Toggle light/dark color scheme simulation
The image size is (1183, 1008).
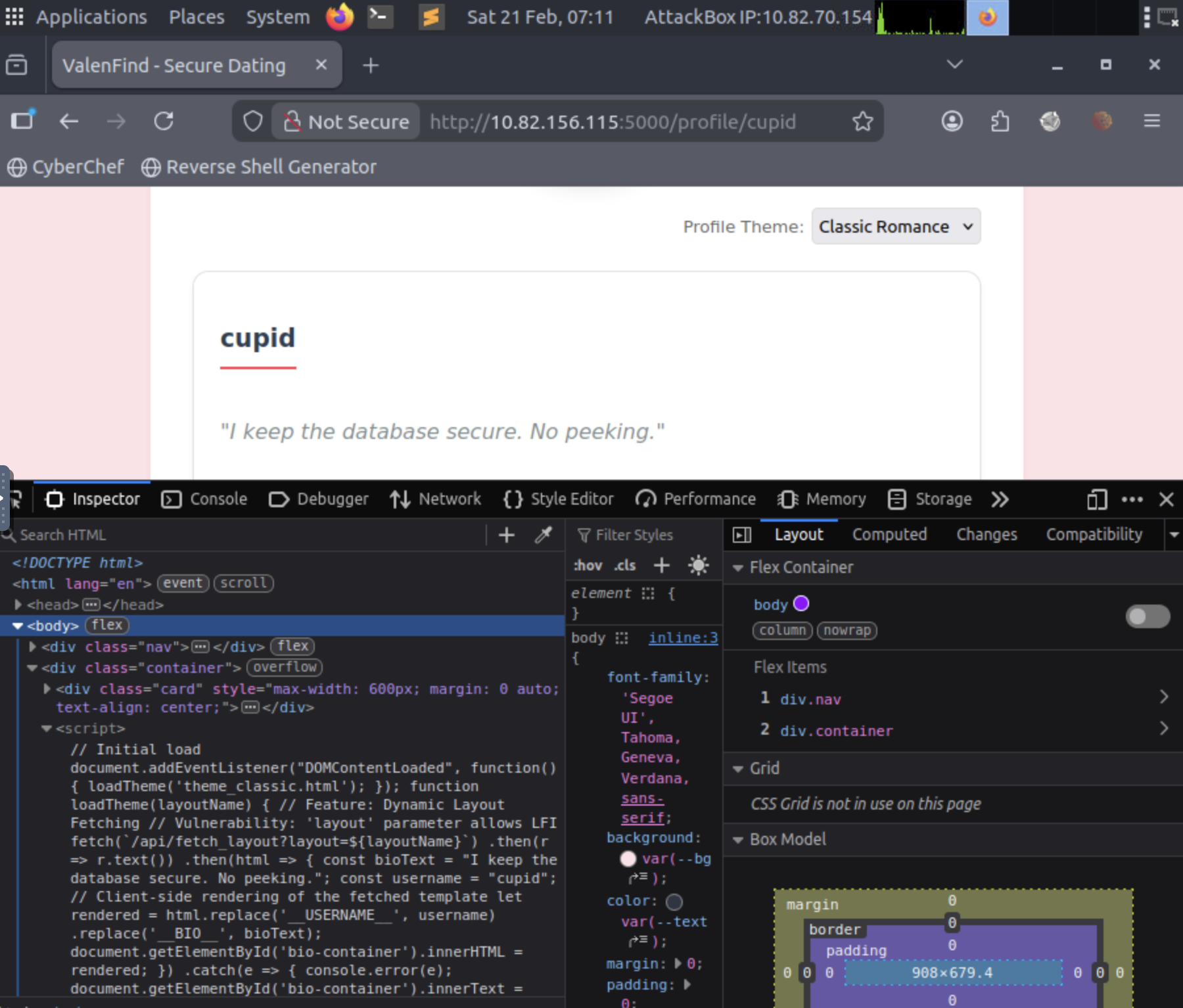(698, 565)
